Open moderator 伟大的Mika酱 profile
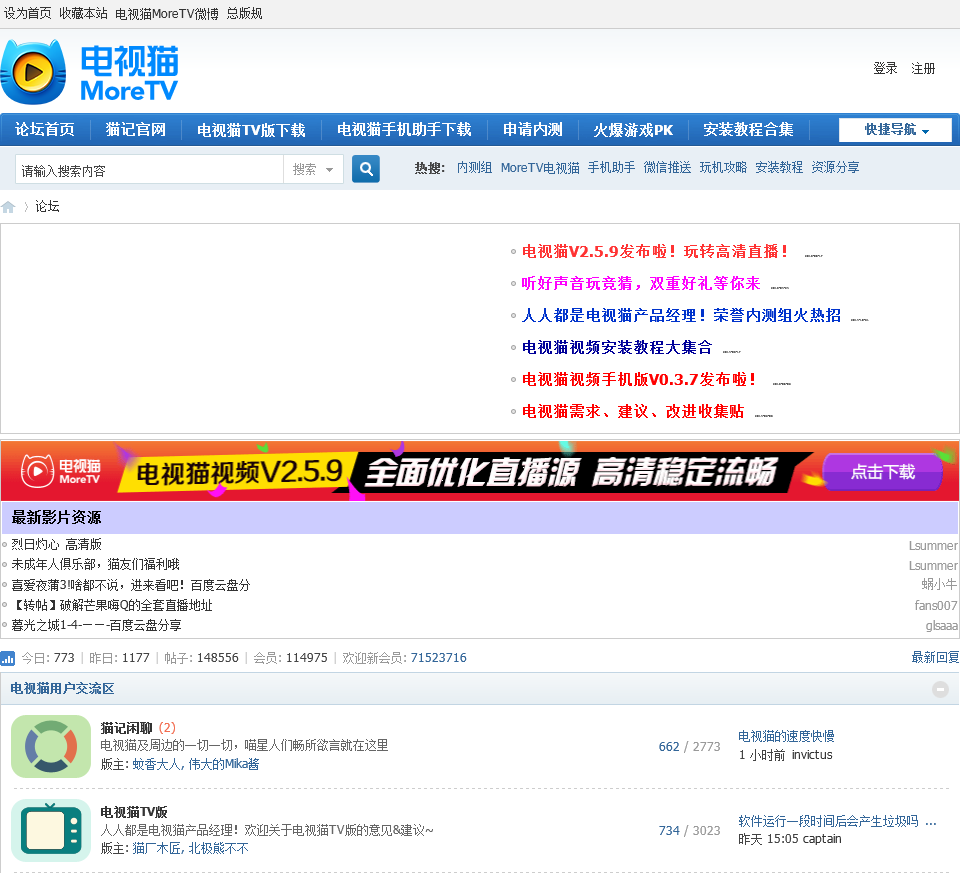Viewport: 960px width, 873px height. tap(223, 764)
